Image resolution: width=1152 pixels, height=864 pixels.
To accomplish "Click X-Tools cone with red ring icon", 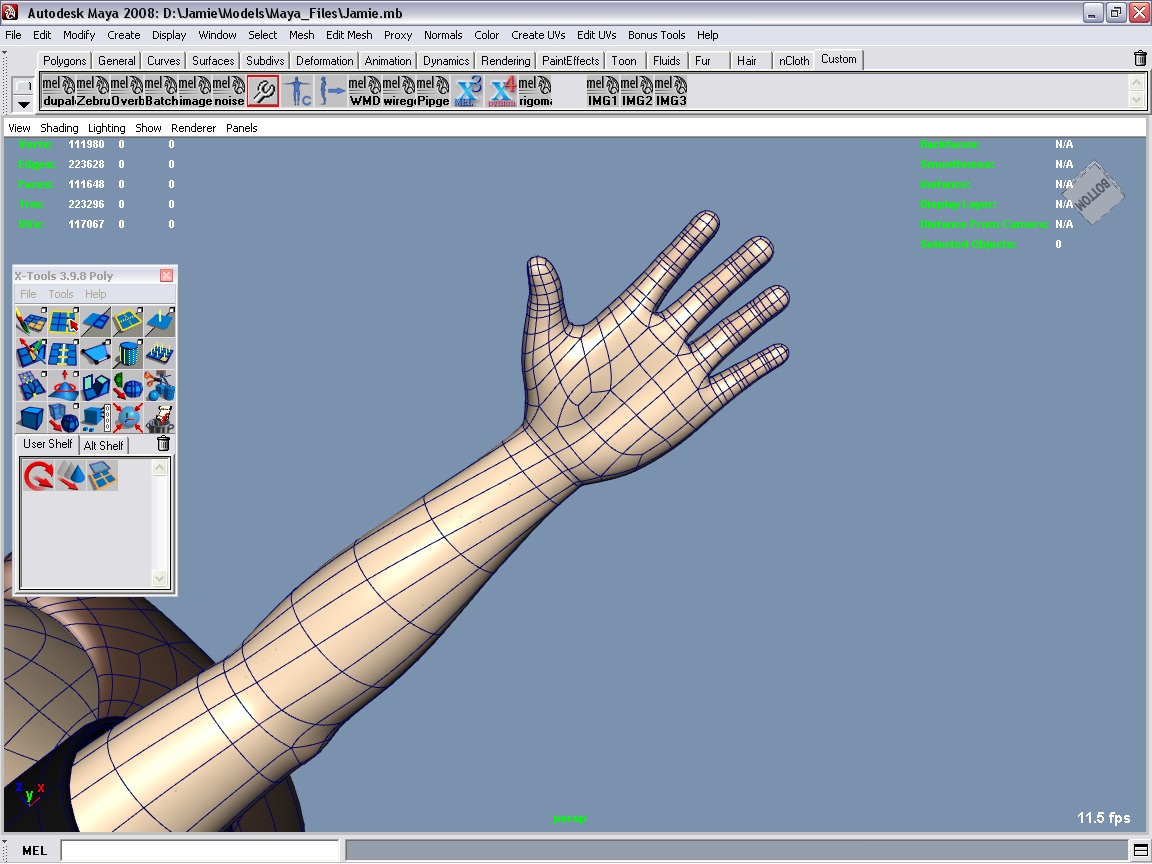I will pyautogui.click(x=63, y=386).
